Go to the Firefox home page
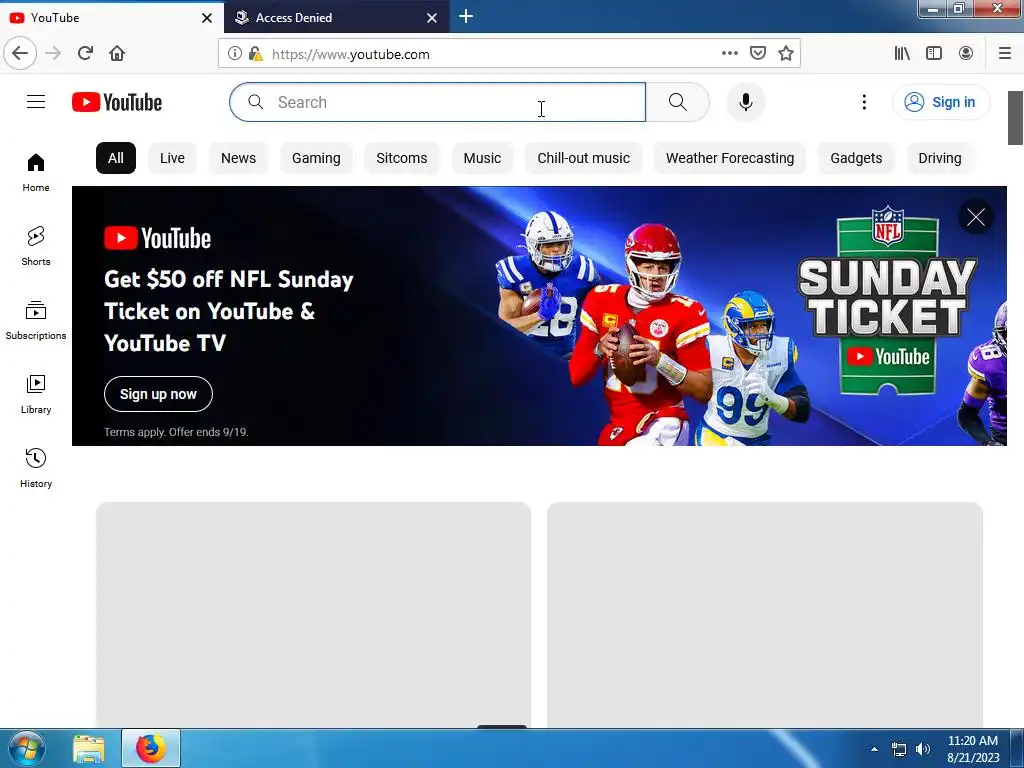This screenshot has height=768, width=1024. [117, 54]
